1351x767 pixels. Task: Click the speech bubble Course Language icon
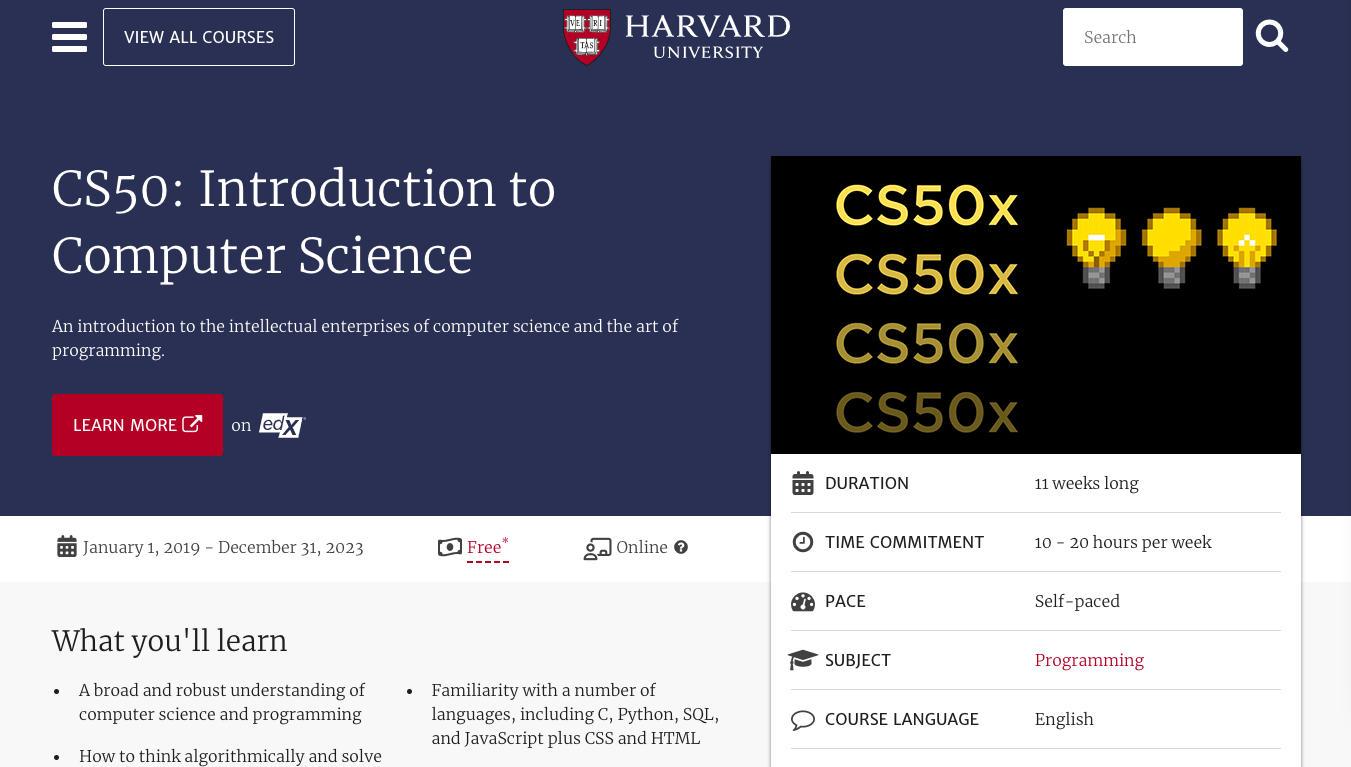pos(803,719)
